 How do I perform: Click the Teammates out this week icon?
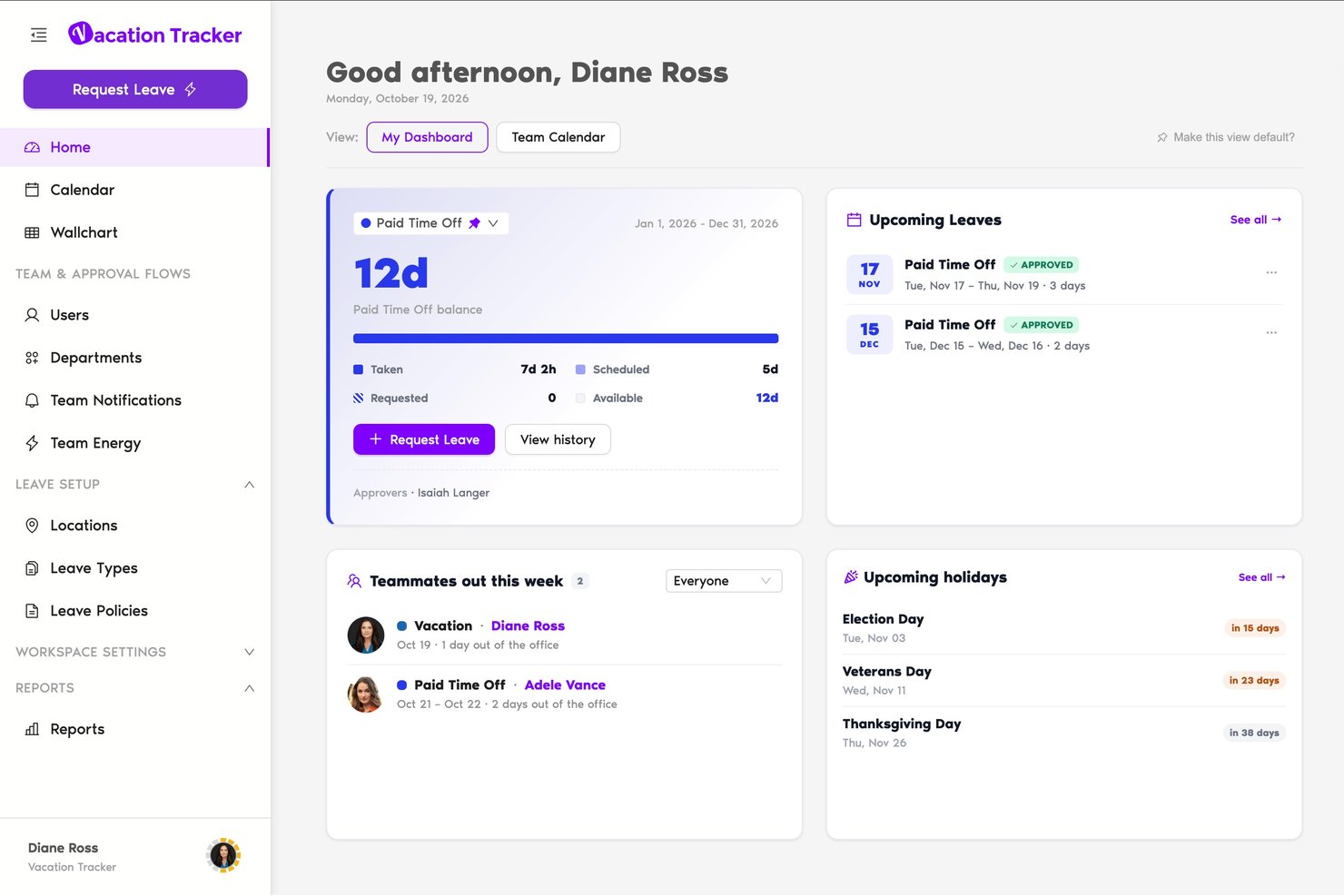tap(354, 581)
